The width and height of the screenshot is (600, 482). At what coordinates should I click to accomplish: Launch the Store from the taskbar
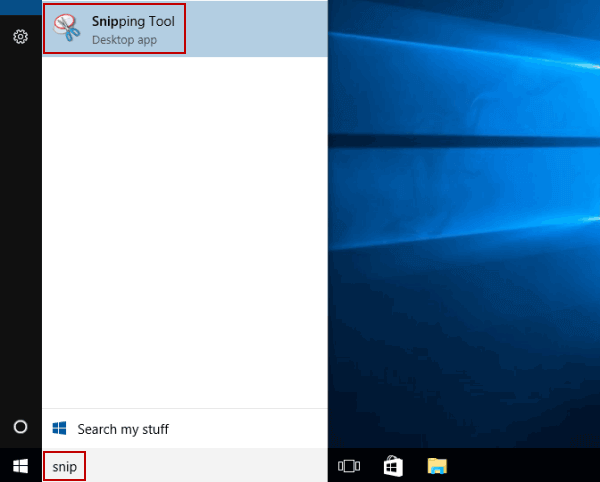click(393, 465)
